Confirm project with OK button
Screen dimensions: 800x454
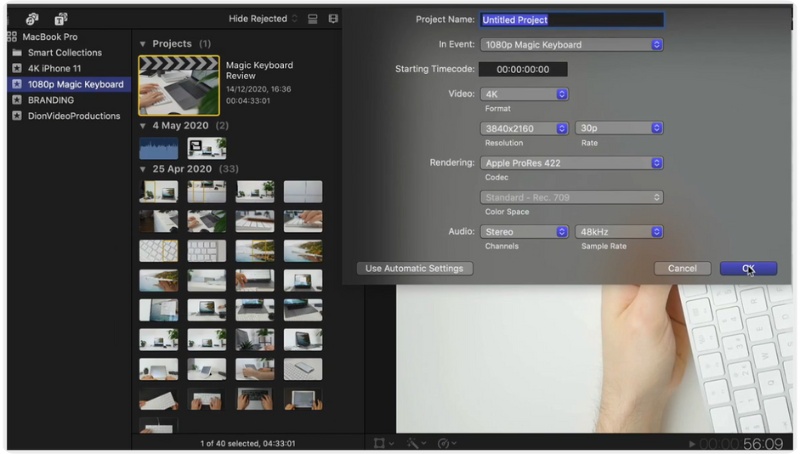(x=748, y=269)
